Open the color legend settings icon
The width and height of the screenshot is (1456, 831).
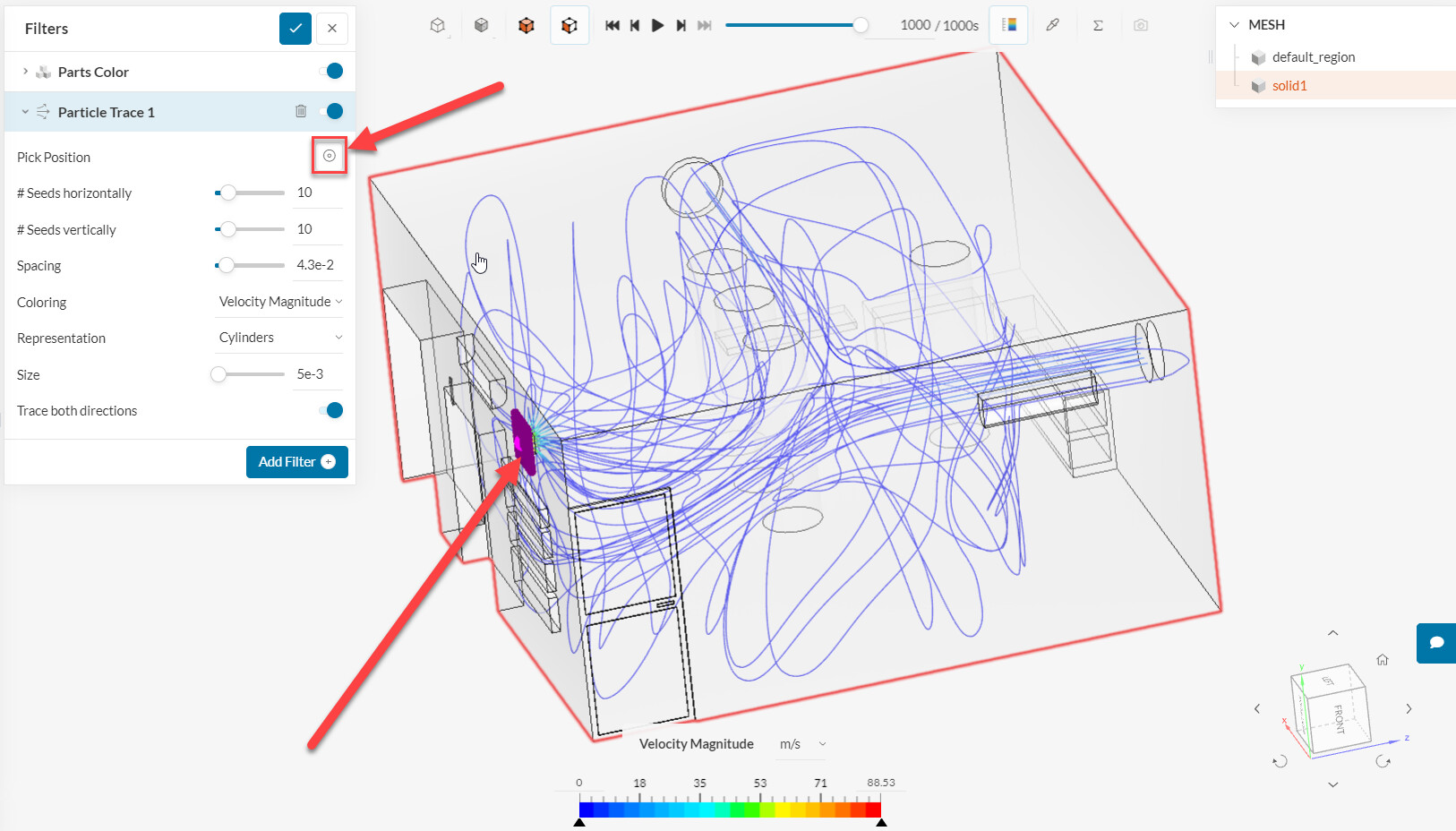(x=1008, y=25)
